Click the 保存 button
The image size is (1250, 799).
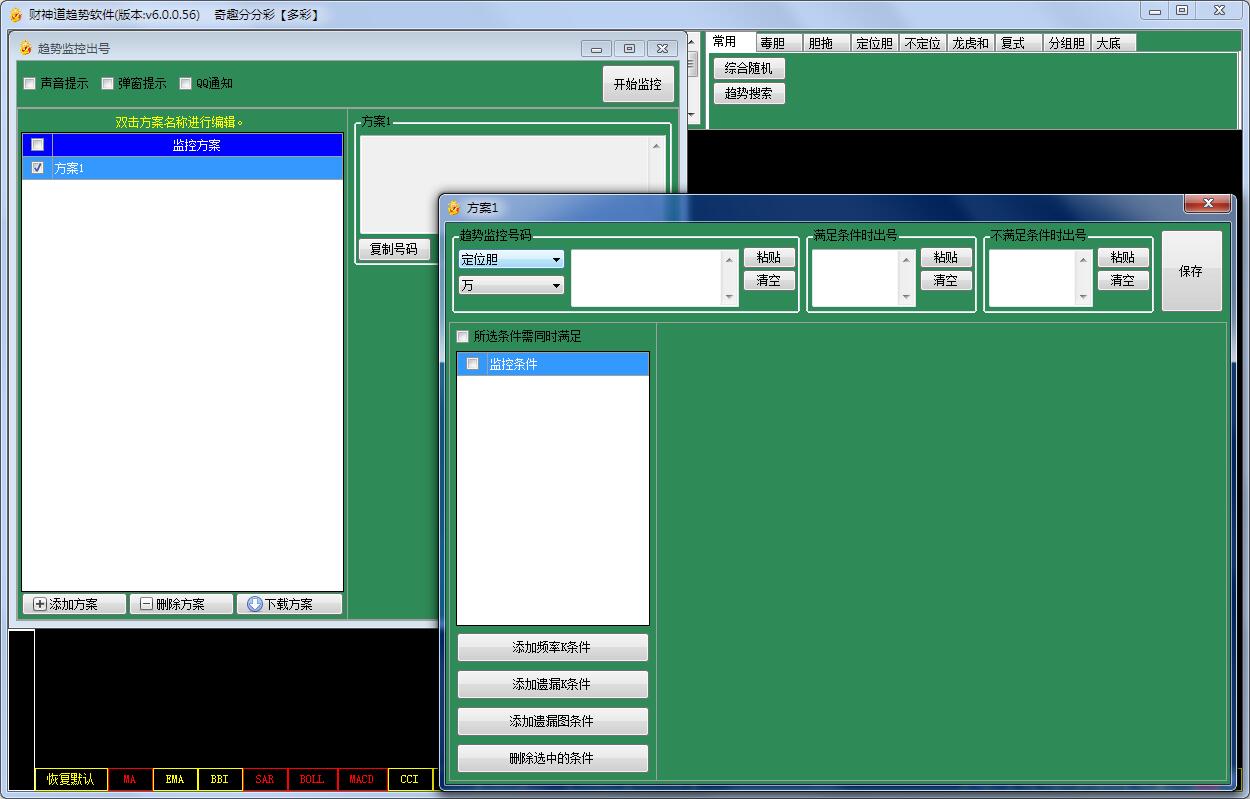[1191, 271]
